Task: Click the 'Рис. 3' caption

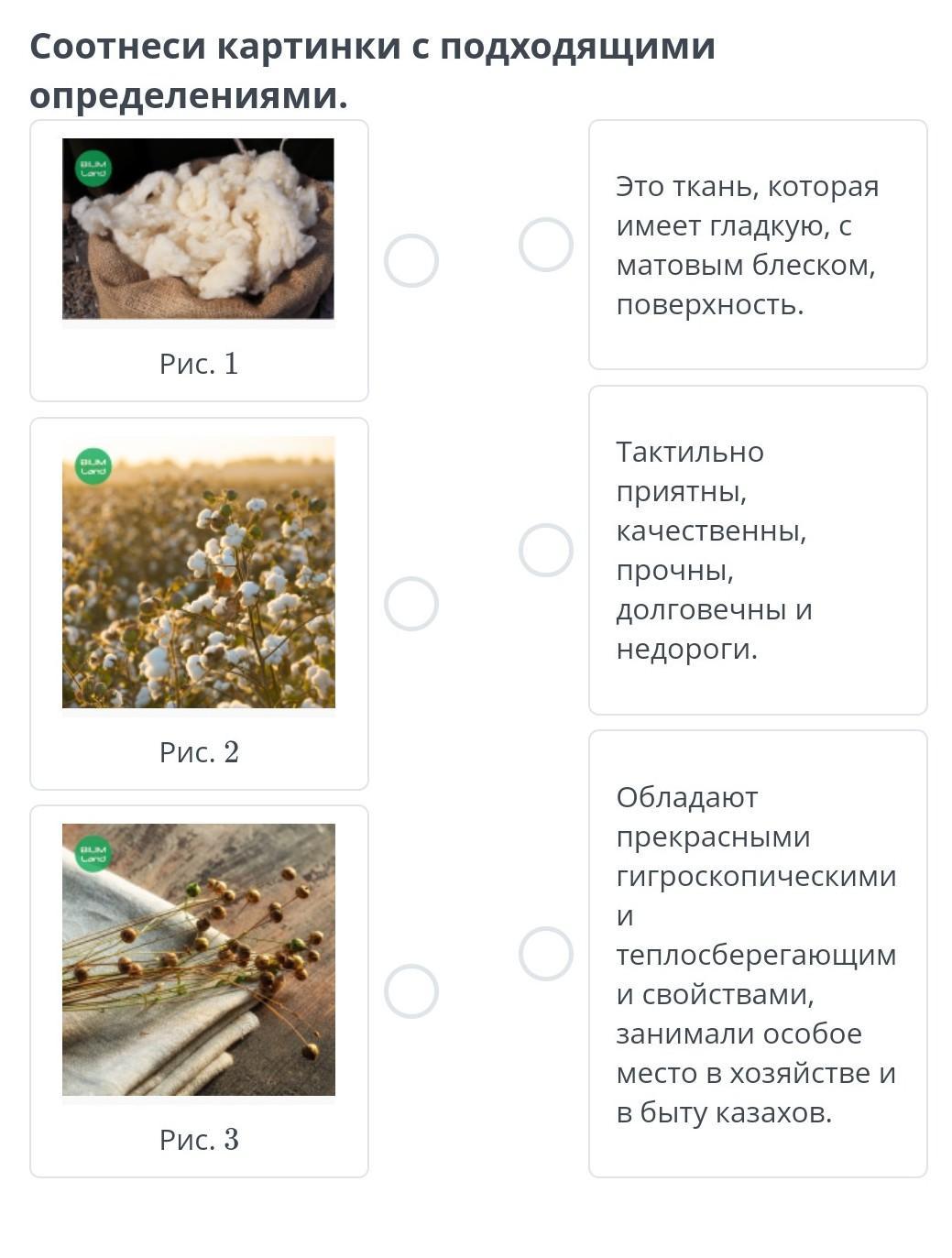Action: [199, 1140]
